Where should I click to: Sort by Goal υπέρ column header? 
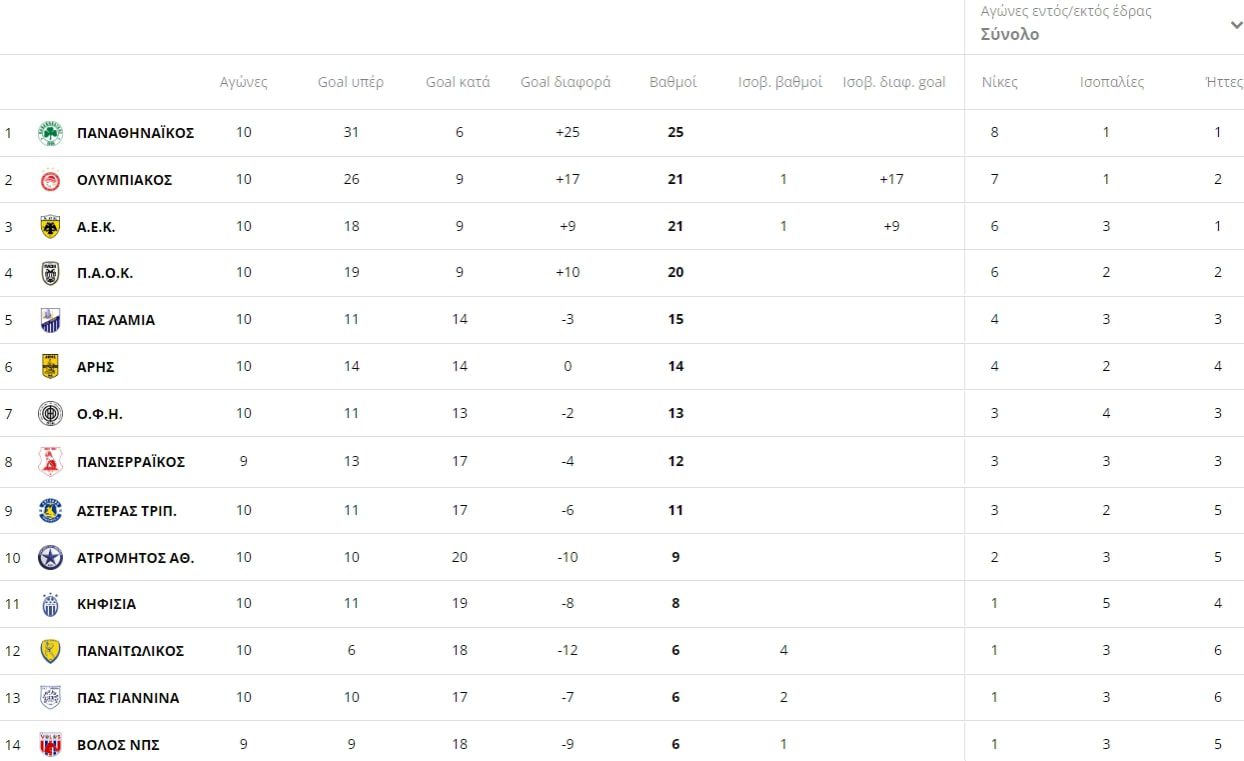coord(350,82)
